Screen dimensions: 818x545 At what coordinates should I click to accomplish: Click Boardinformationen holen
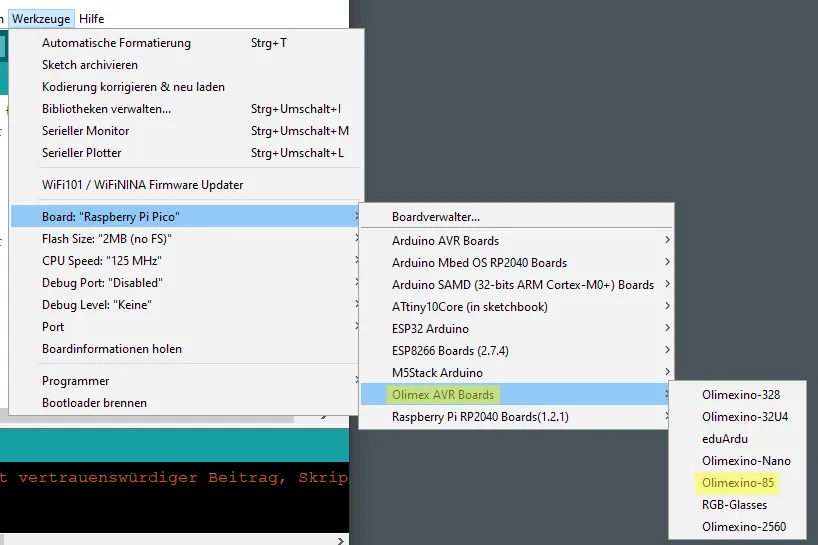click(112, 349)
